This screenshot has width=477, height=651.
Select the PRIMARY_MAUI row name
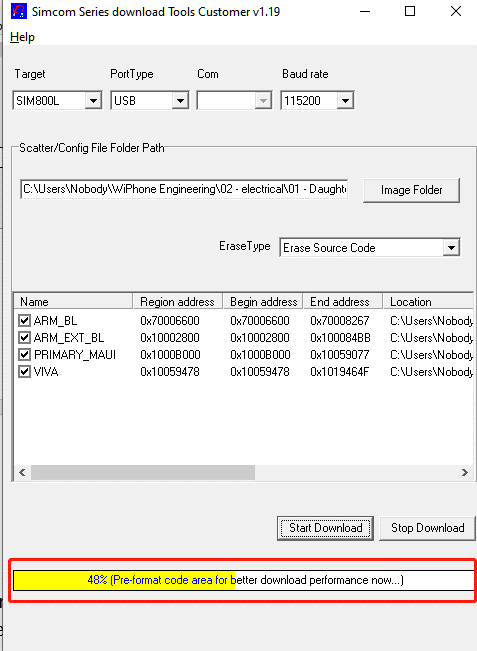75,355
